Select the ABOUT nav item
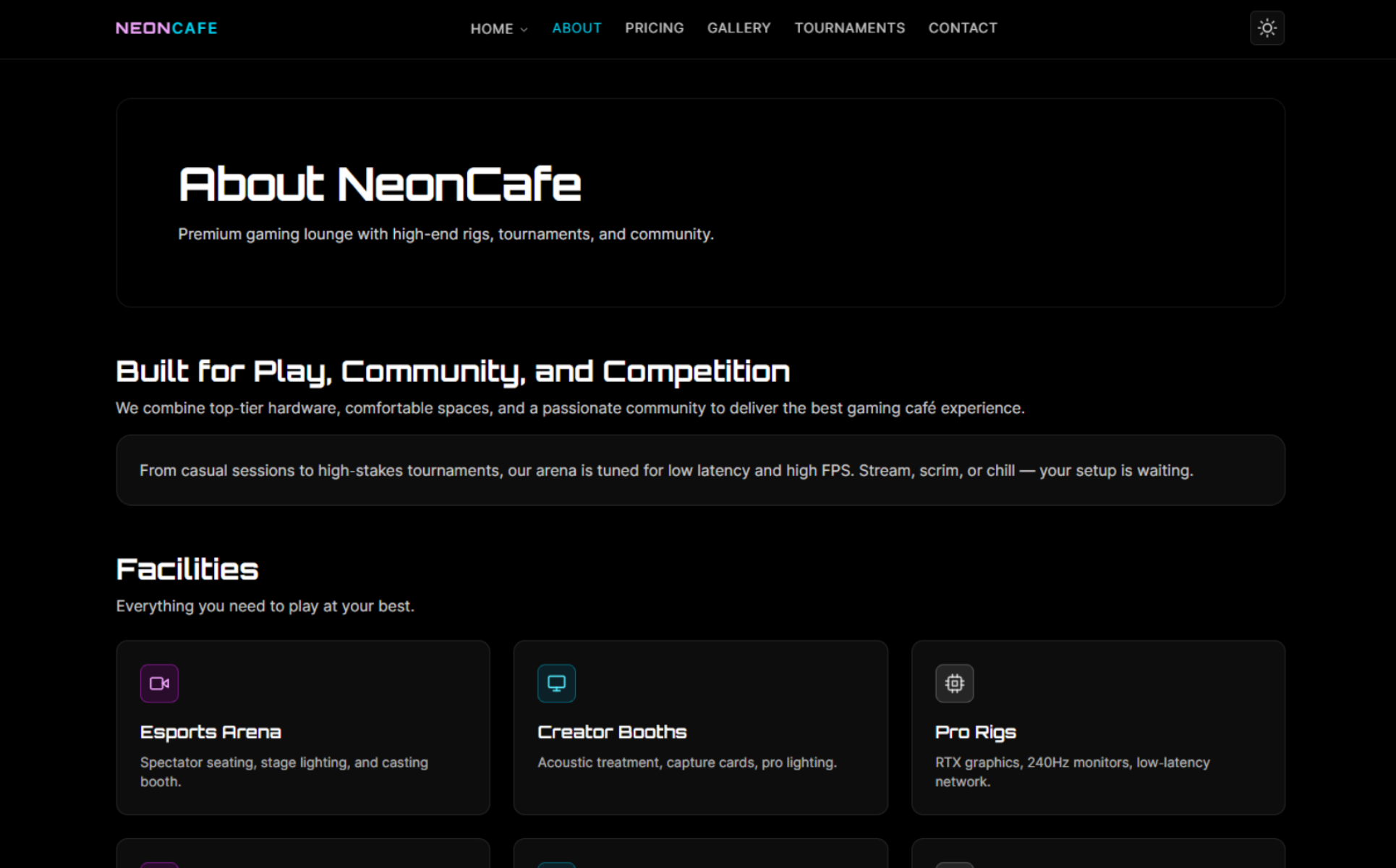1396x868 pixels. tap(576, 28)
